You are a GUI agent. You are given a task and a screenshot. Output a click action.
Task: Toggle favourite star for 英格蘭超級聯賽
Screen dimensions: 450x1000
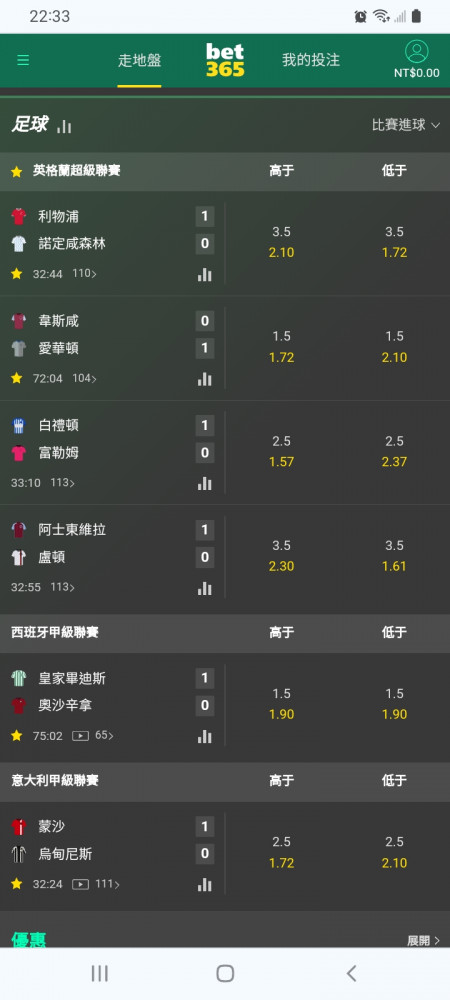point(17,172)
